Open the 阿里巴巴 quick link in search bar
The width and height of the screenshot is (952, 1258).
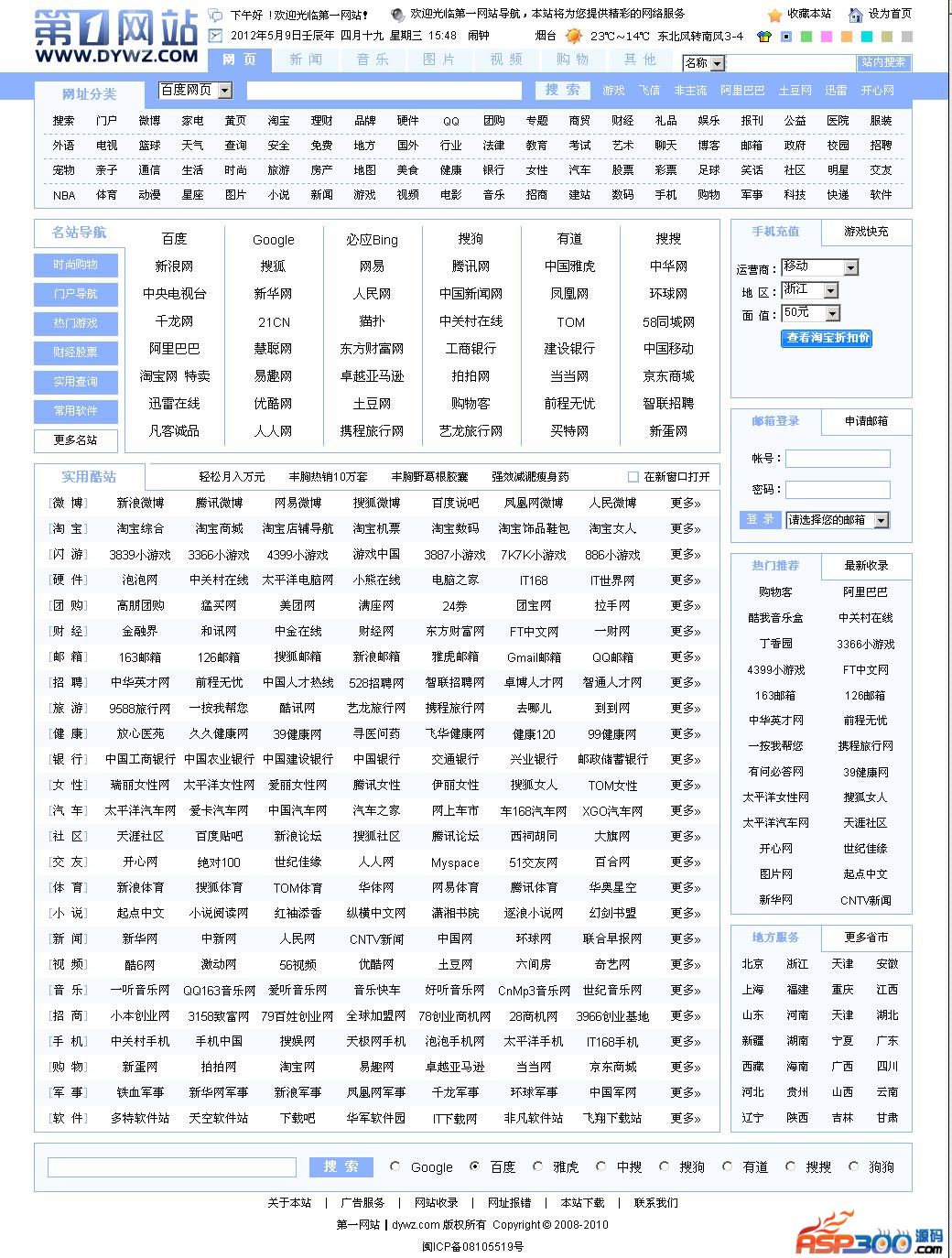[742, 91]
